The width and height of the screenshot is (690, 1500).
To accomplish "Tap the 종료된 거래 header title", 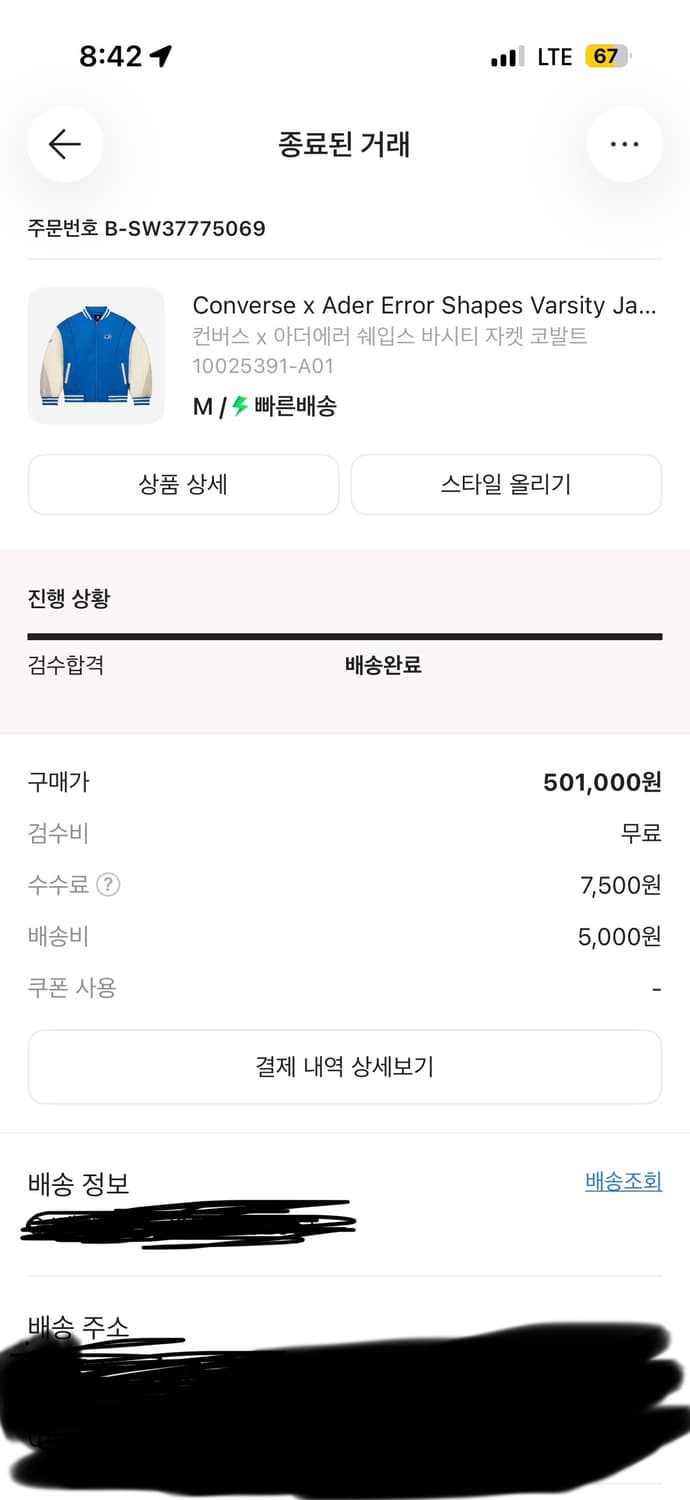I will click(x=345, y=144).
